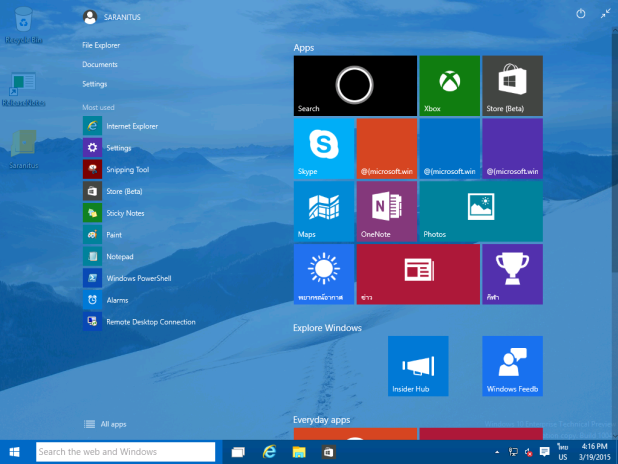Open the Windows Feedback tile

click(x=512, y=366)
